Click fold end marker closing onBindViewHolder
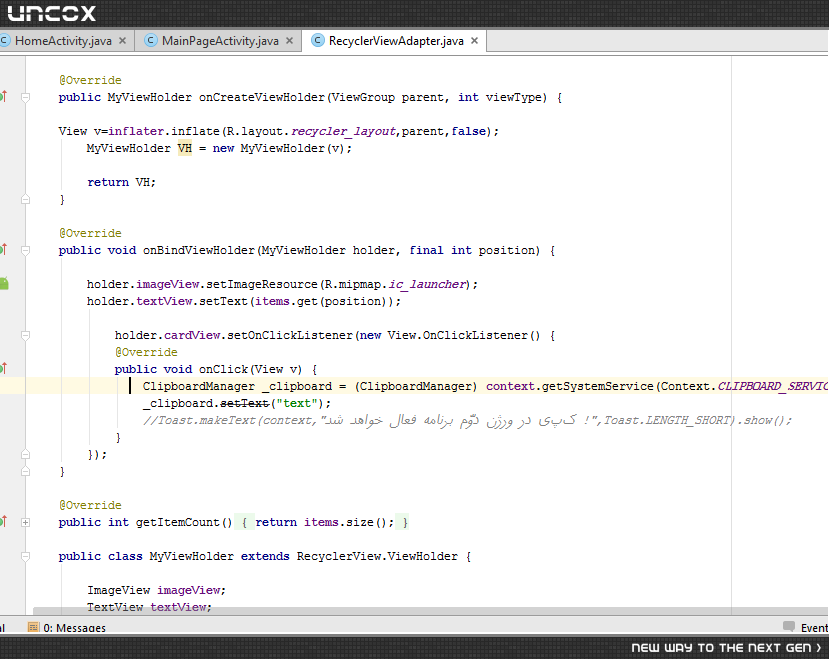 click(25, 471)
